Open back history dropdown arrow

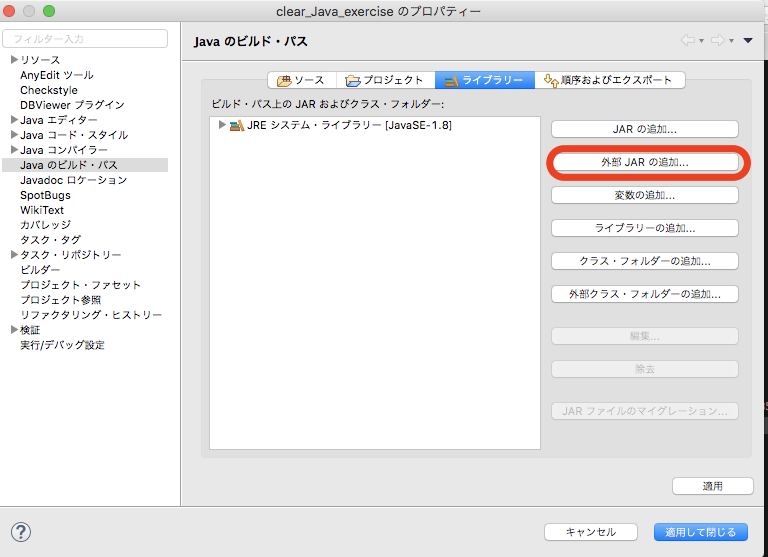[x=701, y=41]
